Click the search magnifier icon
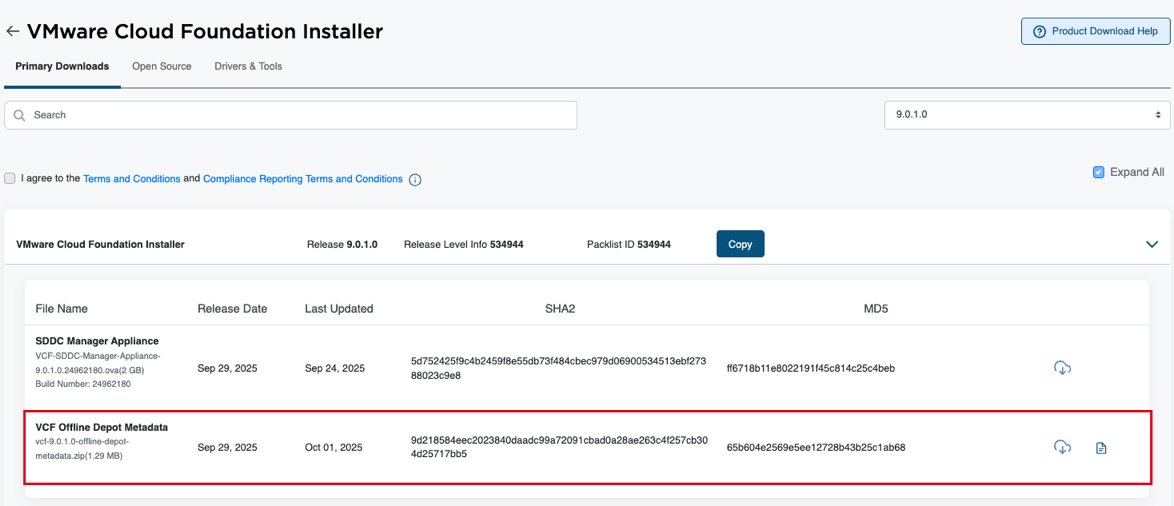Viewport: 1174px width, 506px height. pyautogui.click(x=19, y=115)
